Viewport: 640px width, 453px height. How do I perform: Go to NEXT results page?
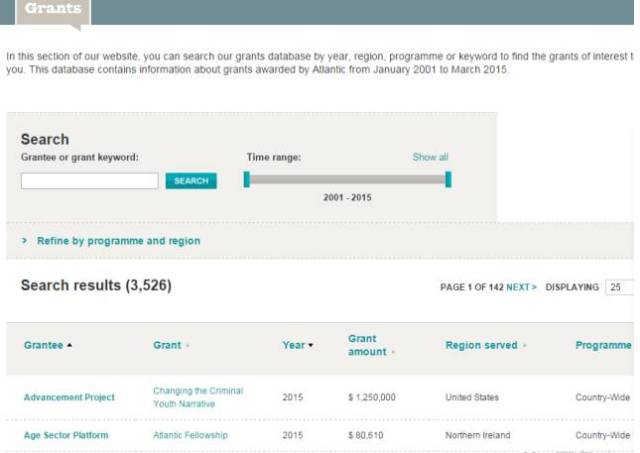521,287
